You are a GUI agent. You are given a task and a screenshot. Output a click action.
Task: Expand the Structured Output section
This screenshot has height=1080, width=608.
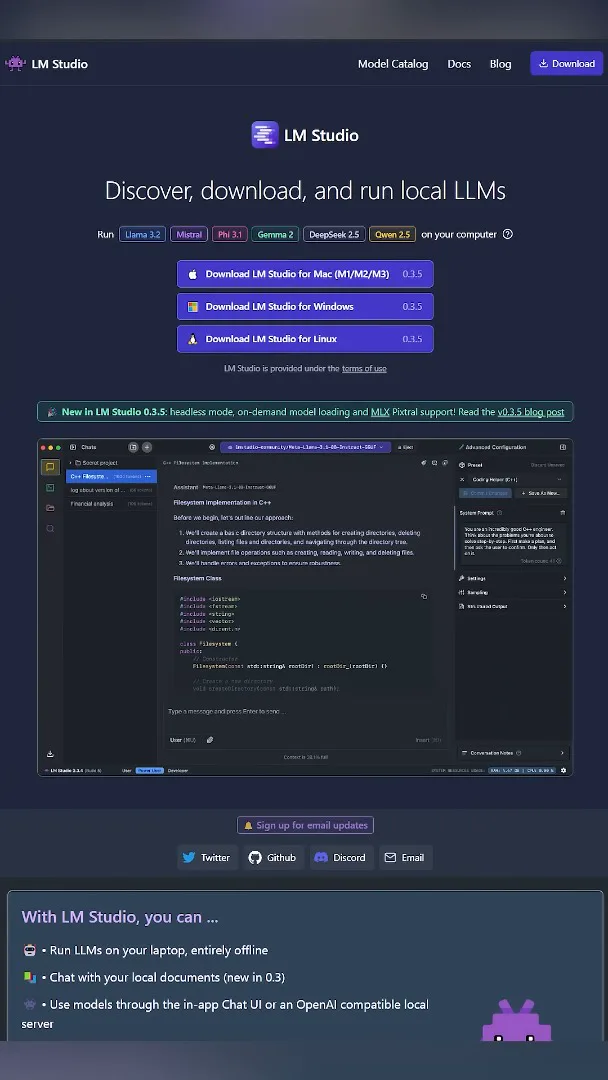(x=512, y=606)
